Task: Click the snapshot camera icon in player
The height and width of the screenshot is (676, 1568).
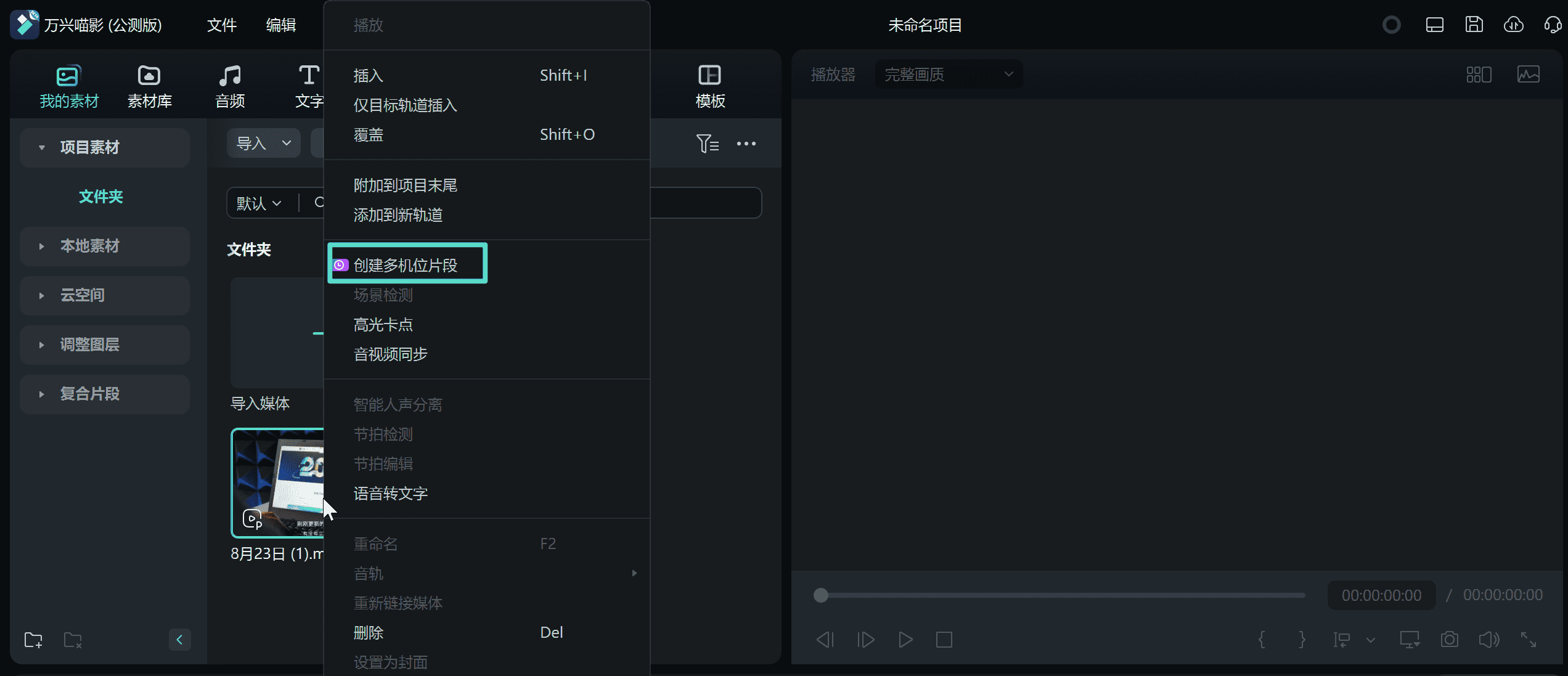Action: [1449, 639]
